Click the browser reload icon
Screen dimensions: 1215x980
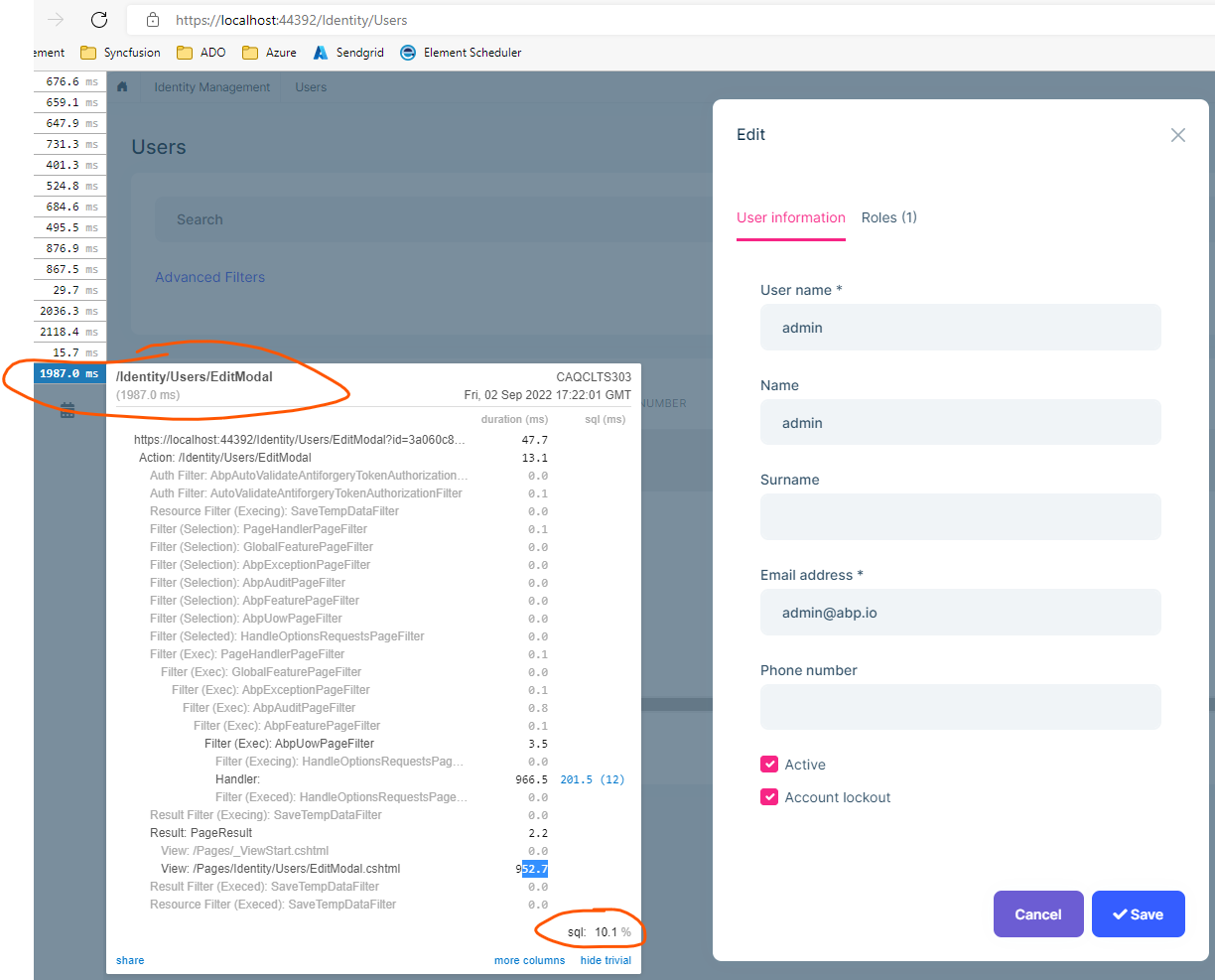98,20
